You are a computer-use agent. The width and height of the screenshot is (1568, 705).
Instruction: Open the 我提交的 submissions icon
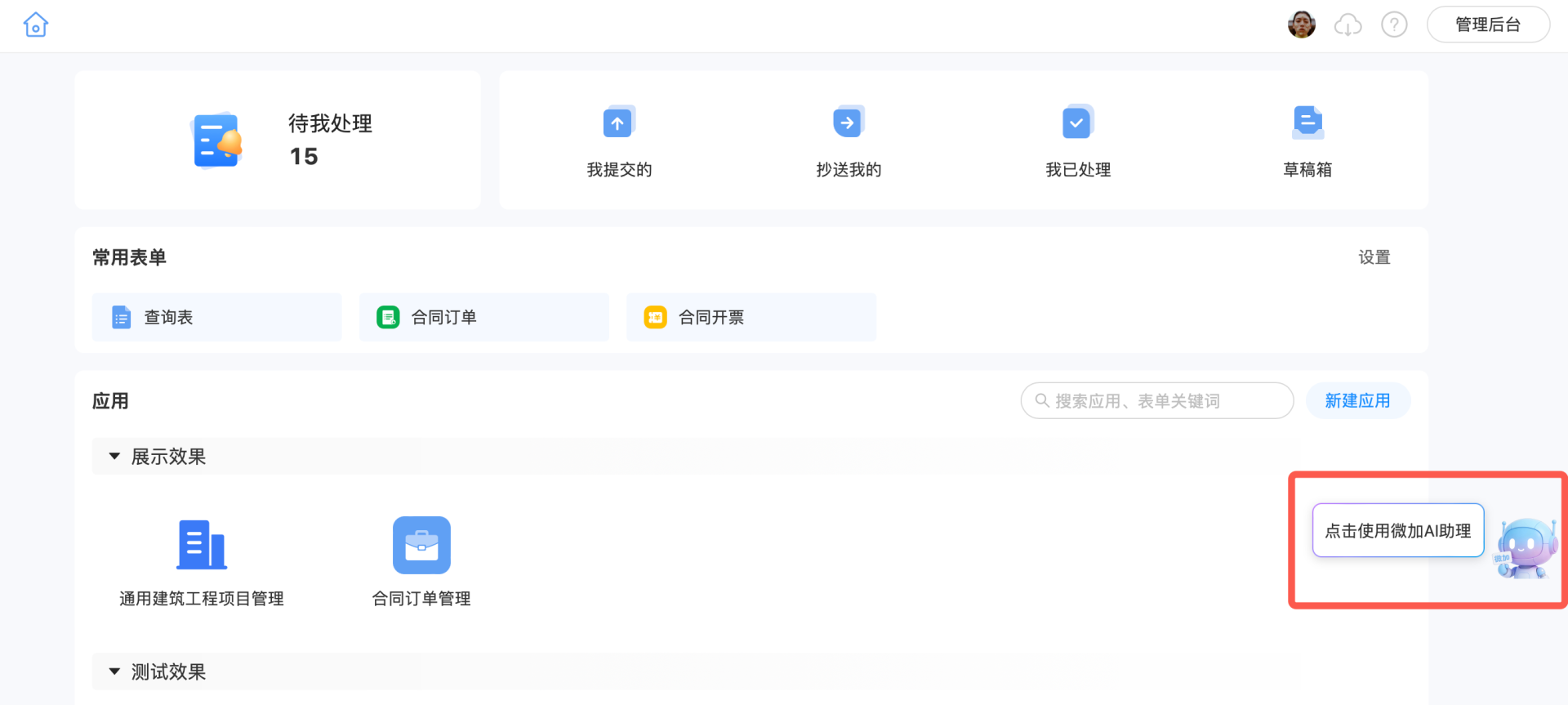[x=618, y=123]
